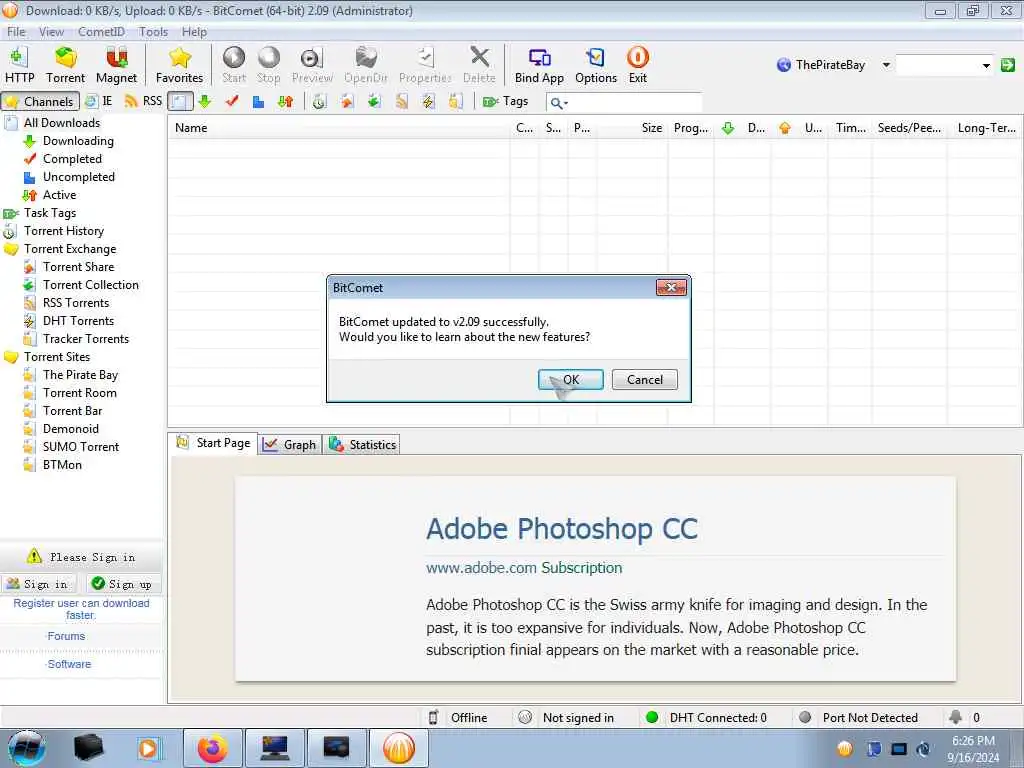The width and height of the screenshot is (1024, 768).
Task: Open the Torrent file toolbar button
Action: point(65,65)
